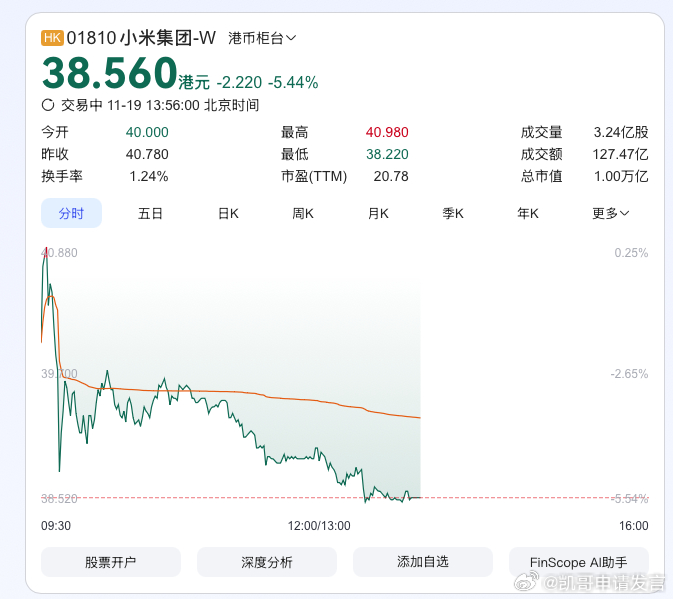Open the 周K weekly chart tab
673x599 pixels.
click(303, 213)
